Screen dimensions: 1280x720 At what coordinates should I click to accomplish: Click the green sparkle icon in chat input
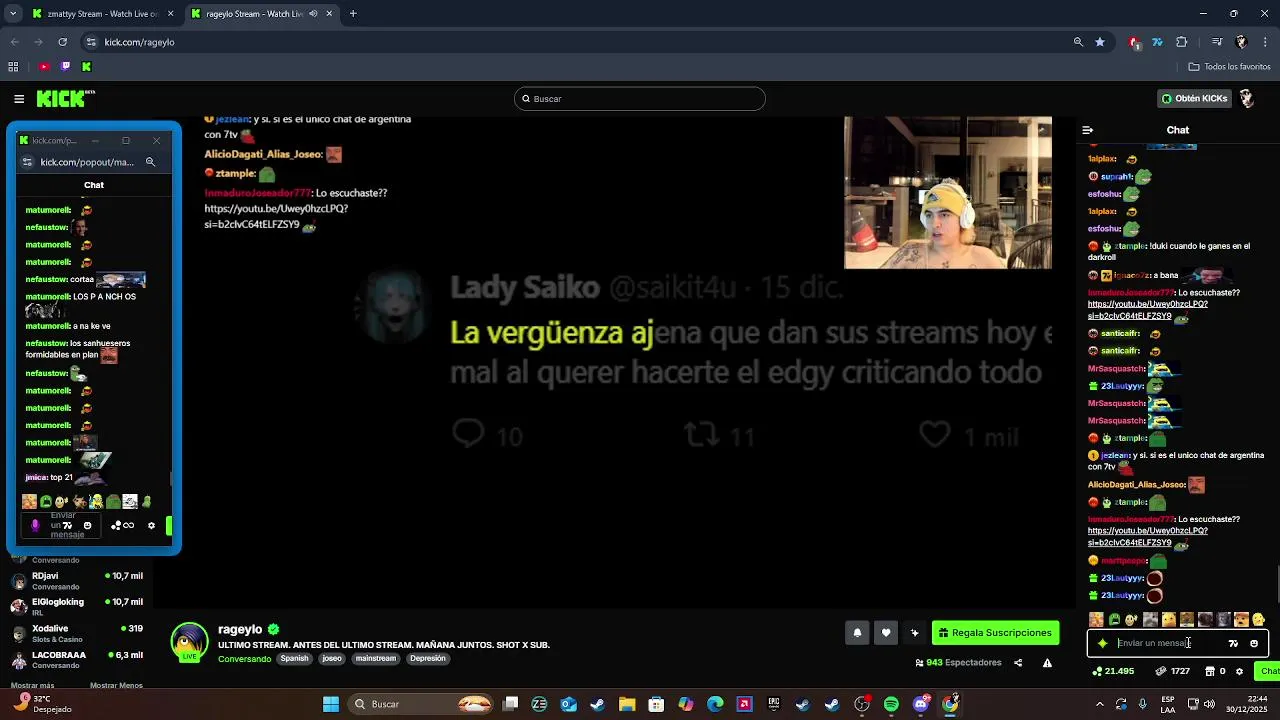point(1103,643)
